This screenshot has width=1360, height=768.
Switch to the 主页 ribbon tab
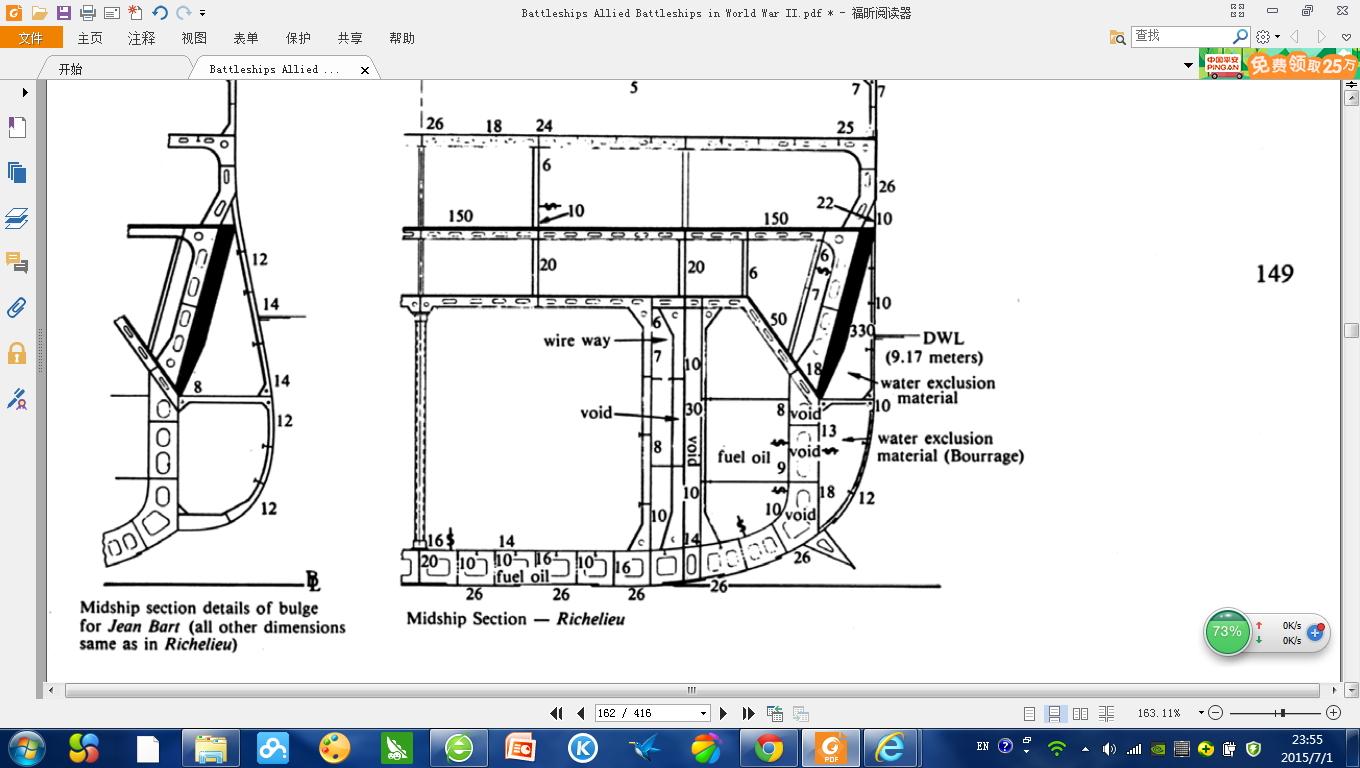tap(90, 38)
